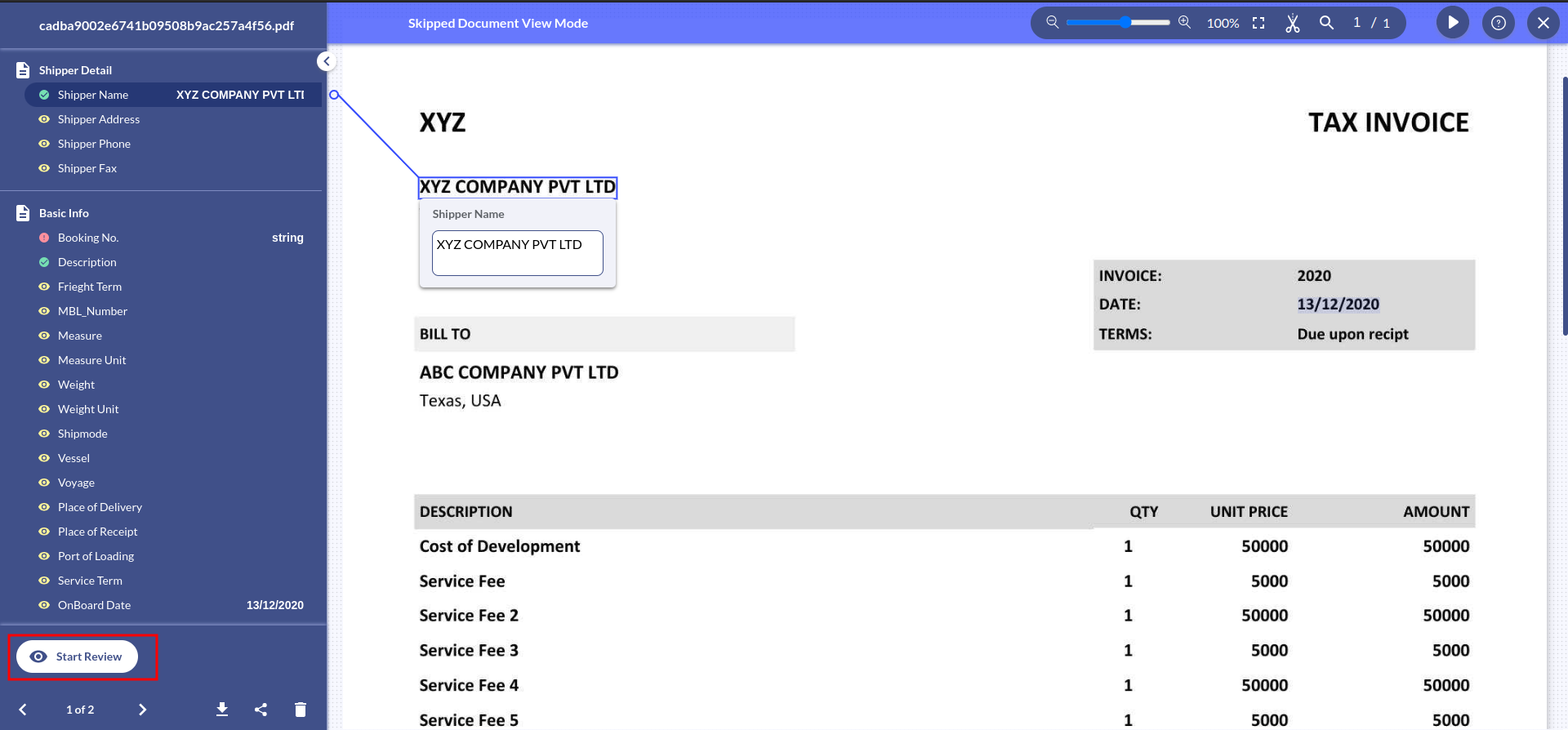Click the Basic Info section icon
This screenshot has height=730, width=1568.
pyautogui.click(x=23, y=213)
